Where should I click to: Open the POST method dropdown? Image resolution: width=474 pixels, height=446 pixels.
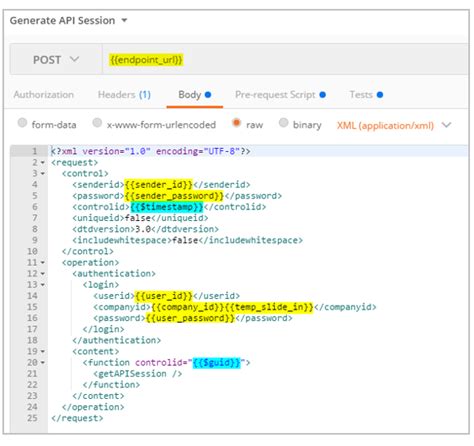(56, 60)
